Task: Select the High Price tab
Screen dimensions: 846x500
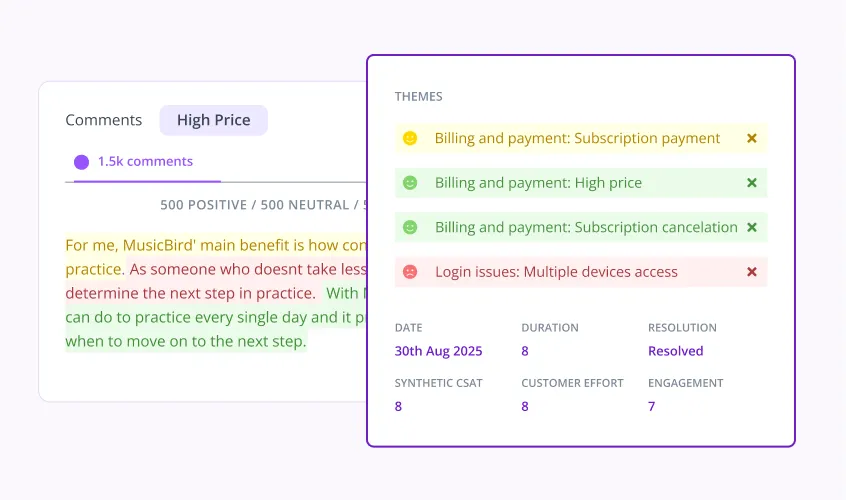Action: point(214,120)
